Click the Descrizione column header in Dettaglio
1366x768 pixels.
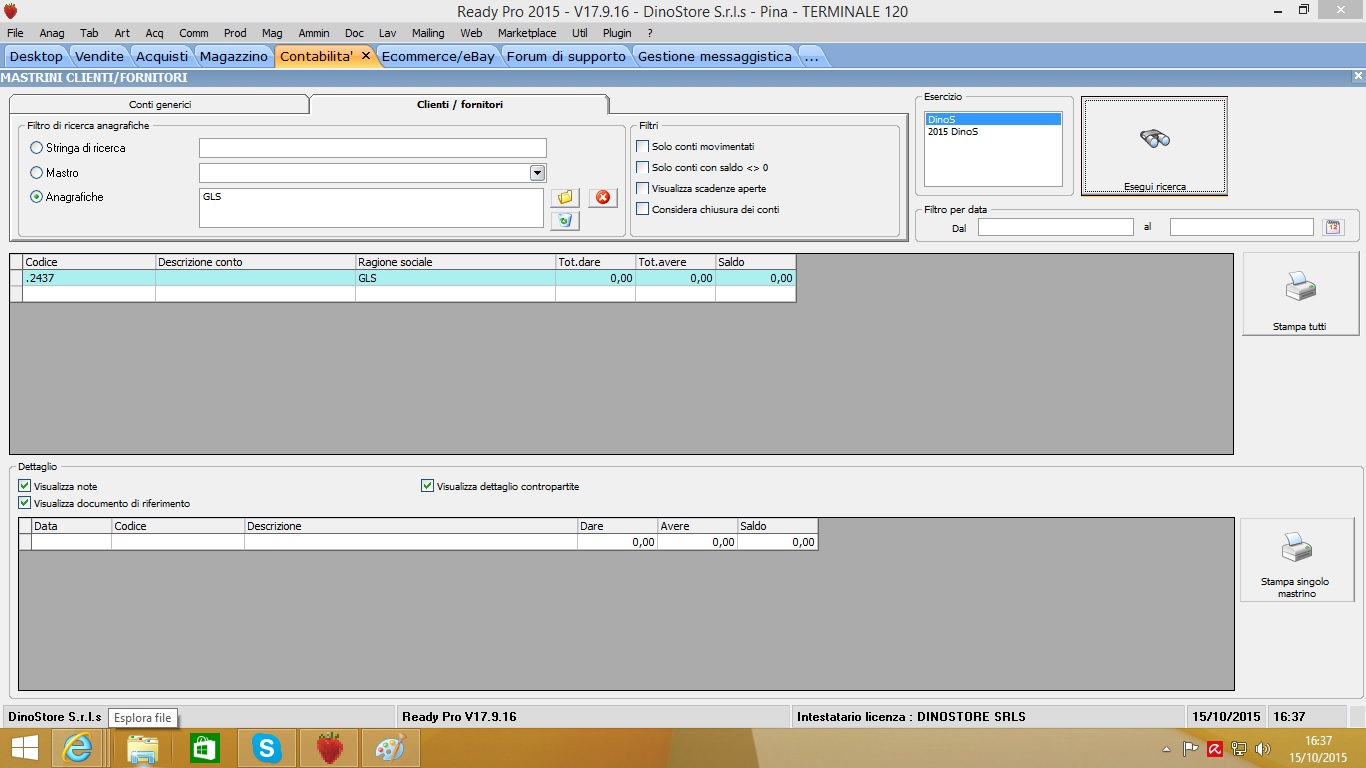pos(410,526)
